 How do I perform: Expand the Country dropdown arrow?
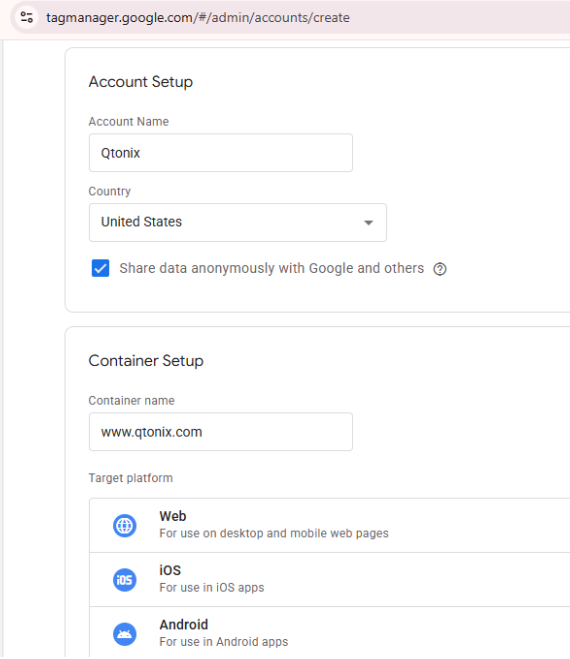click(369, 223)
